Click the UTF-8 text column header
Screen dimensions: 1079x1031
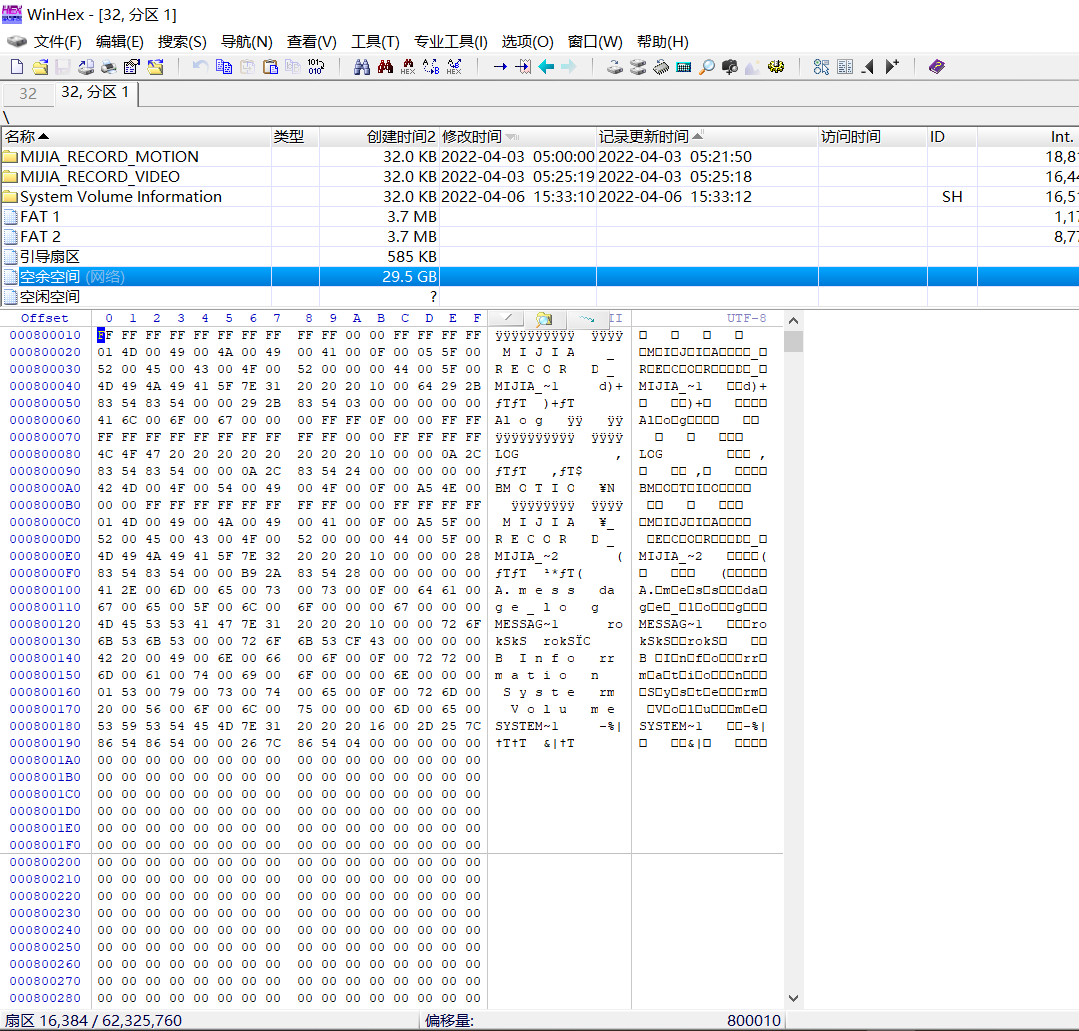click(747, 318)
